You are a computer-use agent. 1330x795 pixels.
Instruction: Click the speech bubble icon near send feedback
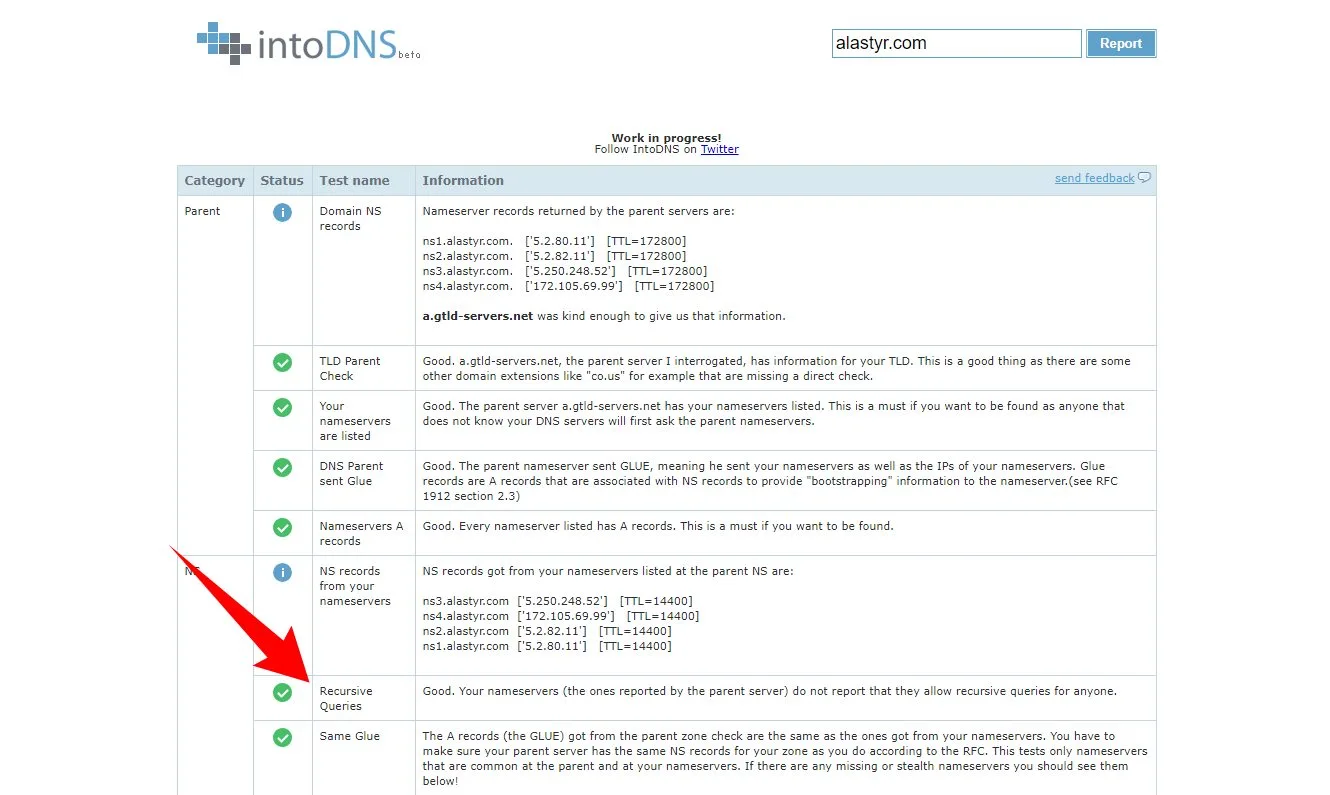tap(1145, 178)
